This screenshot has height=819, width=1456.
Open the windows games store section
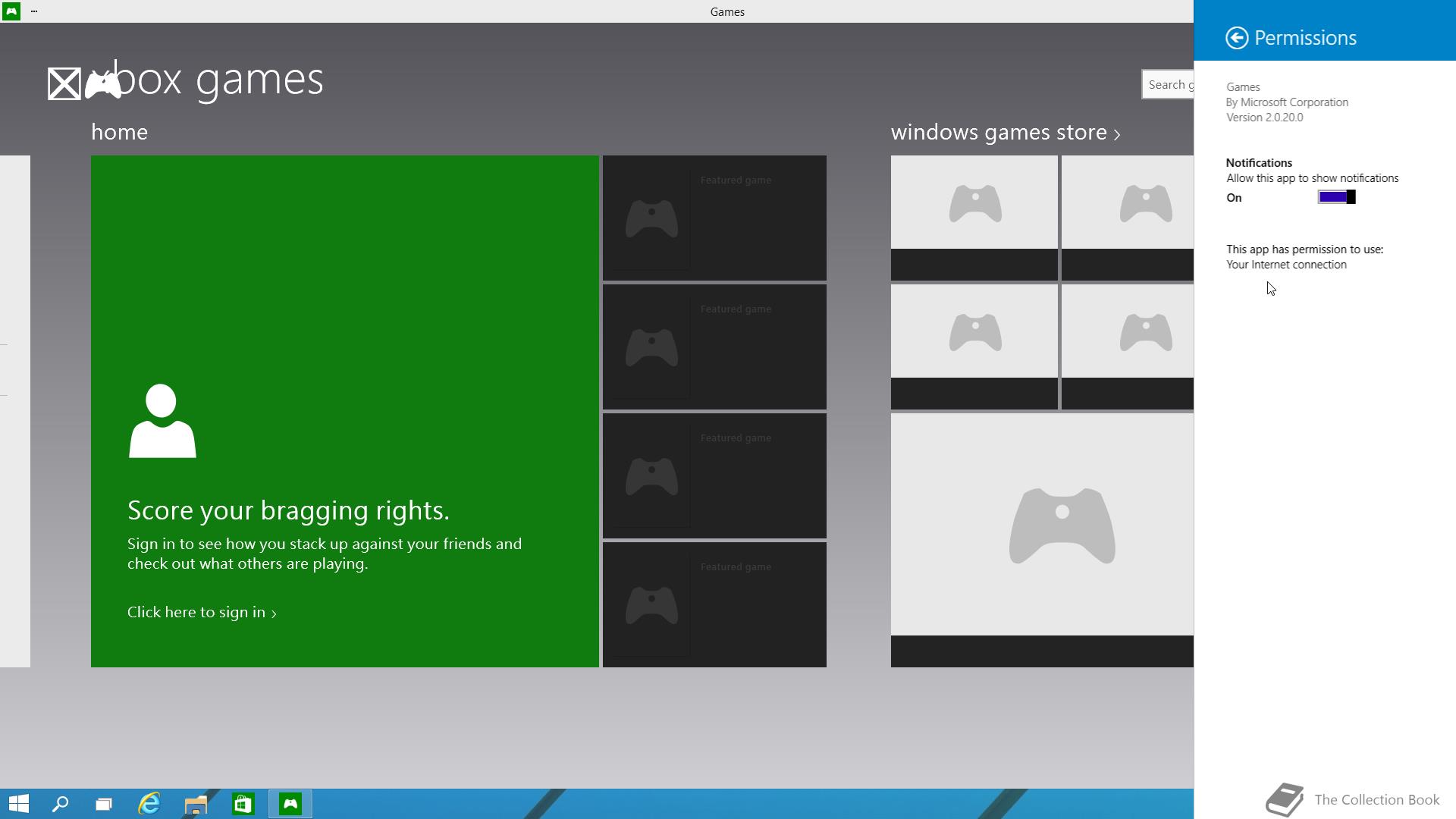tap(1006, 132)
